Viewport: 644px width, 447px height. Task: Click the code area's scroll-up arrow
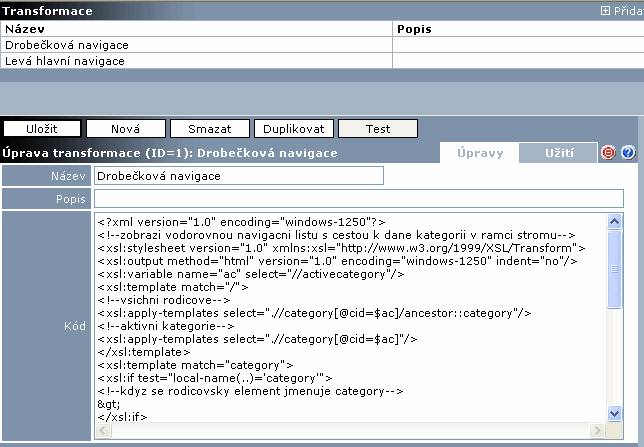[x=615, y=222]
